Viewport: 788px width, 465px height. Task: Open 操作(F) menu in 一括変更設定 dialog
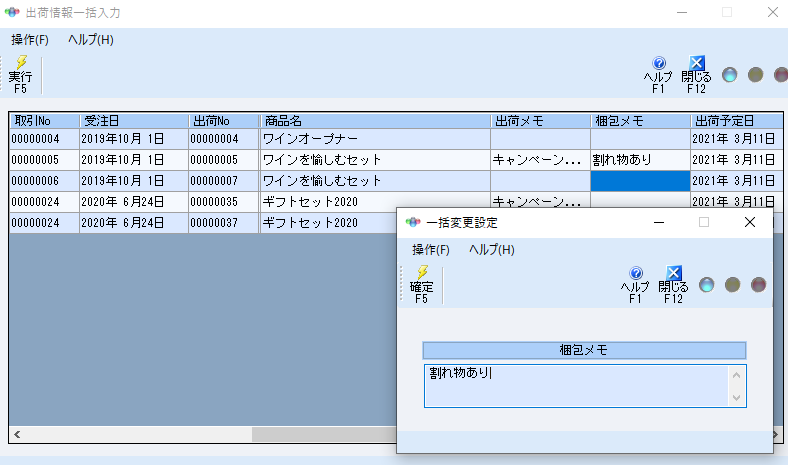(x=431, y=250)
